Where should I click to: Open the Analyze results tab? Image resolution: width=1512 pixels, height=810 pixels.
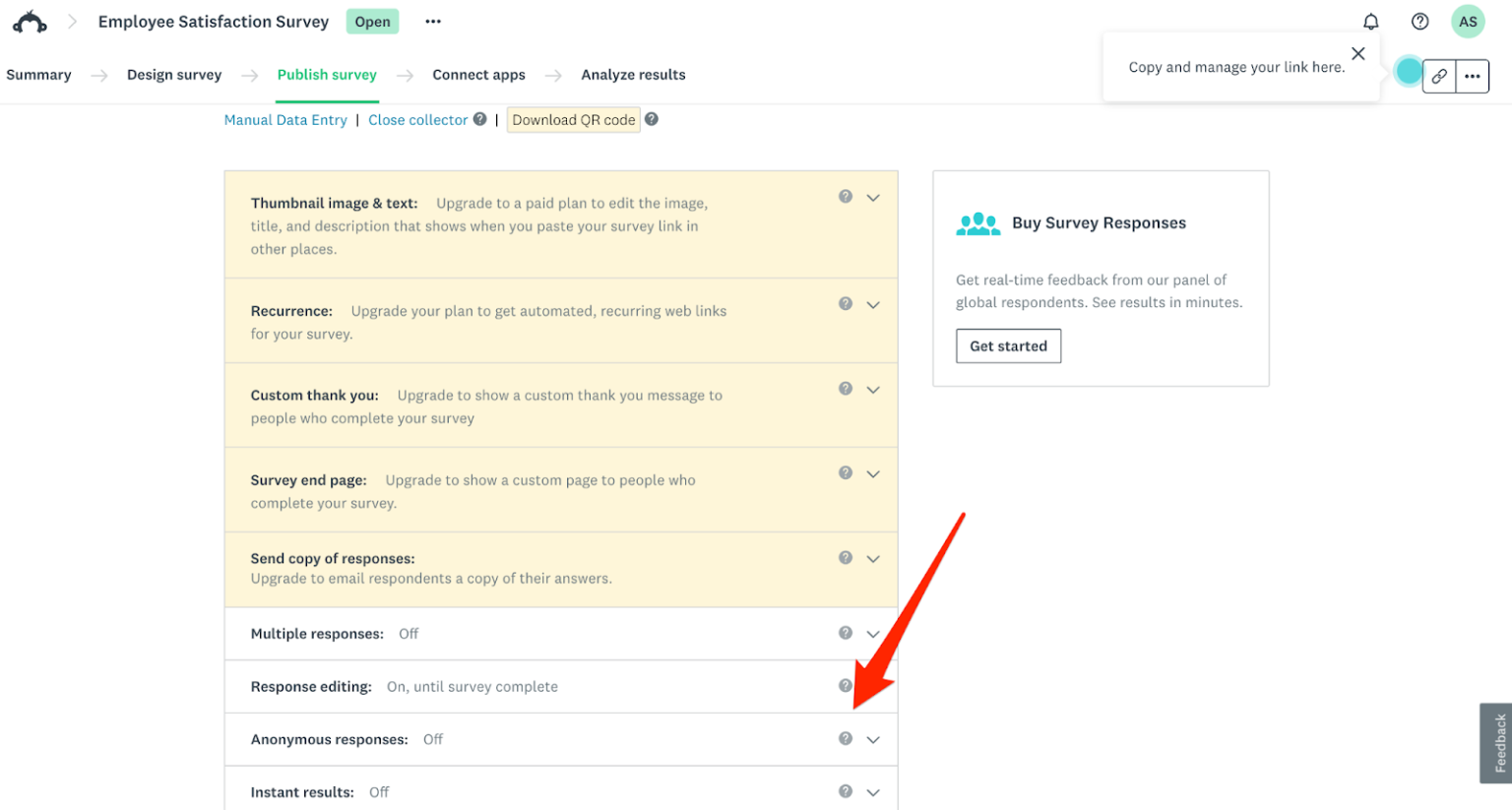click(x=633, y=75)
